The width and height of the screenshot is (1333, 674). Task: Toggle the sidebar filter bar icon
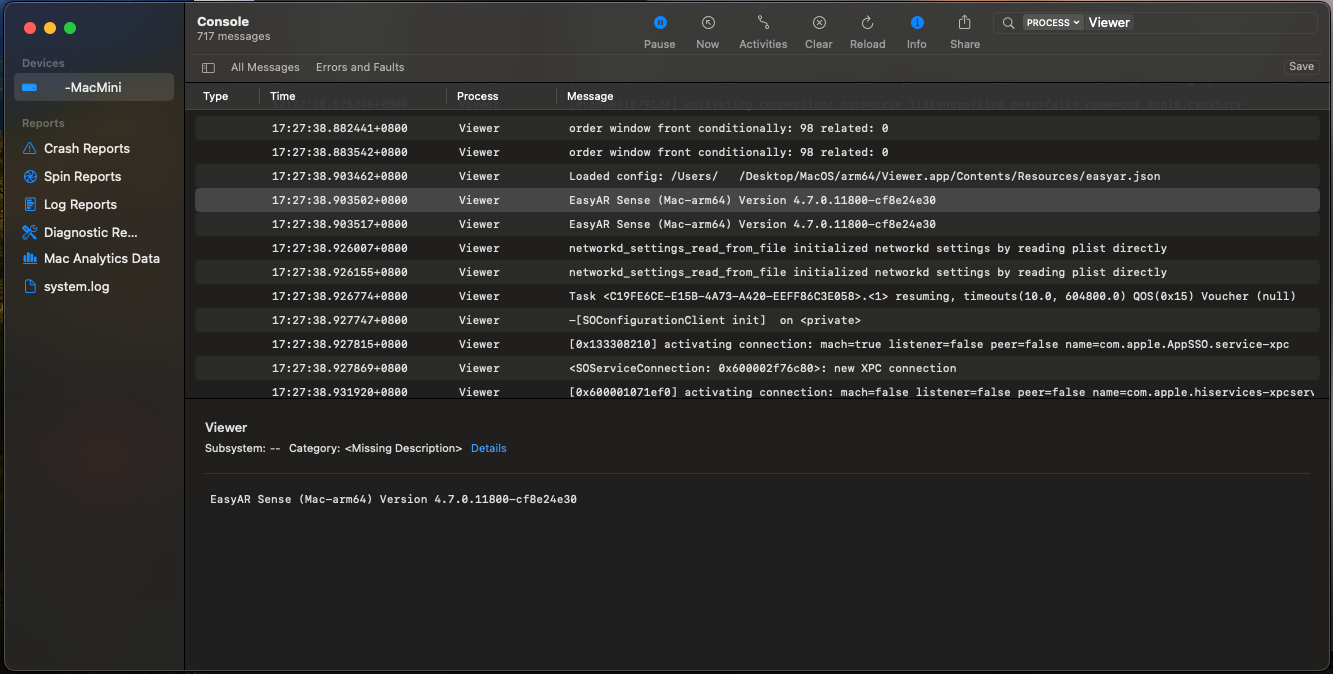pyautogui.click(x=208, y=68)
